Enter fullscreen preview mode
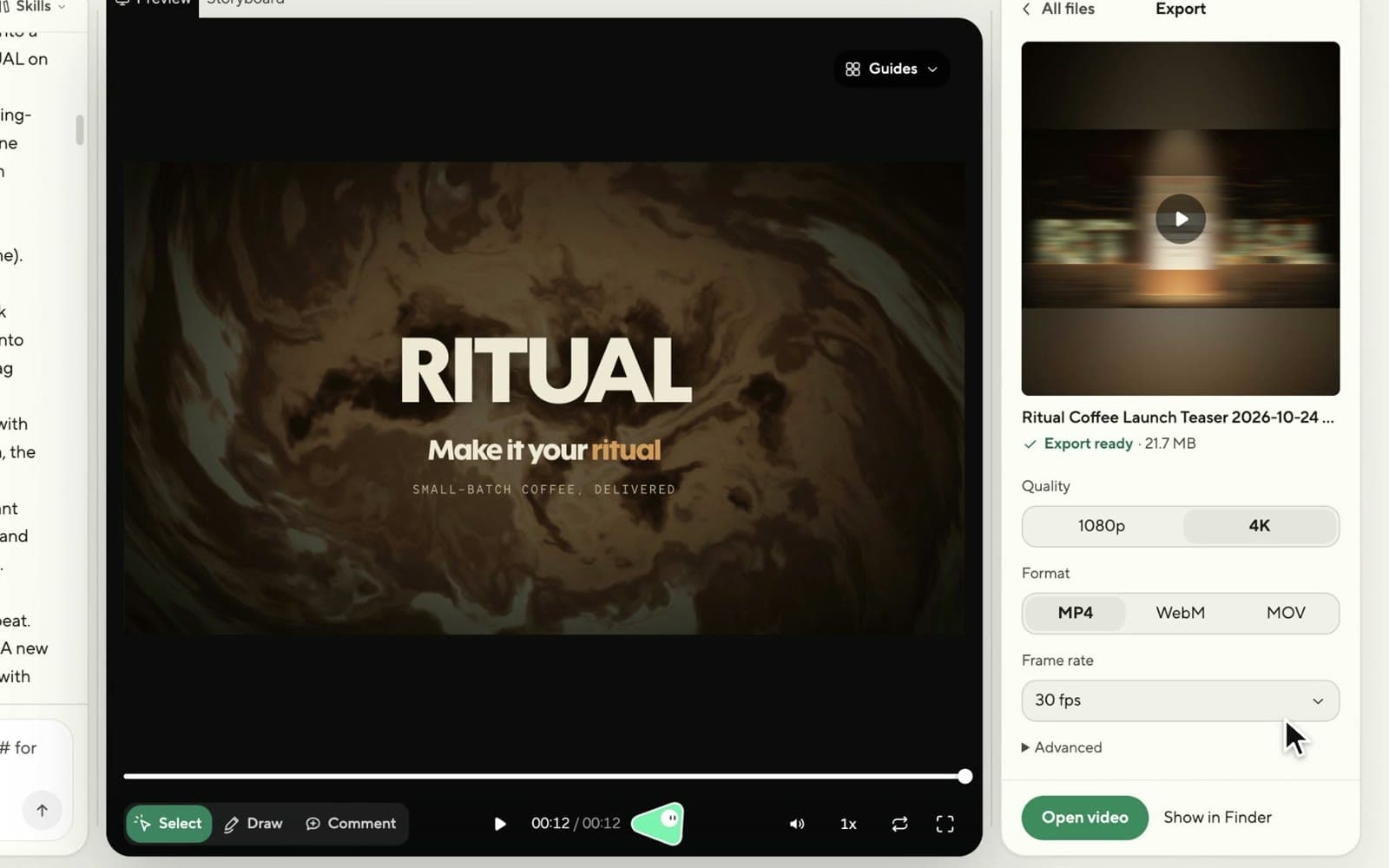Screen dimensions: 1389x868 coord(945,824)
